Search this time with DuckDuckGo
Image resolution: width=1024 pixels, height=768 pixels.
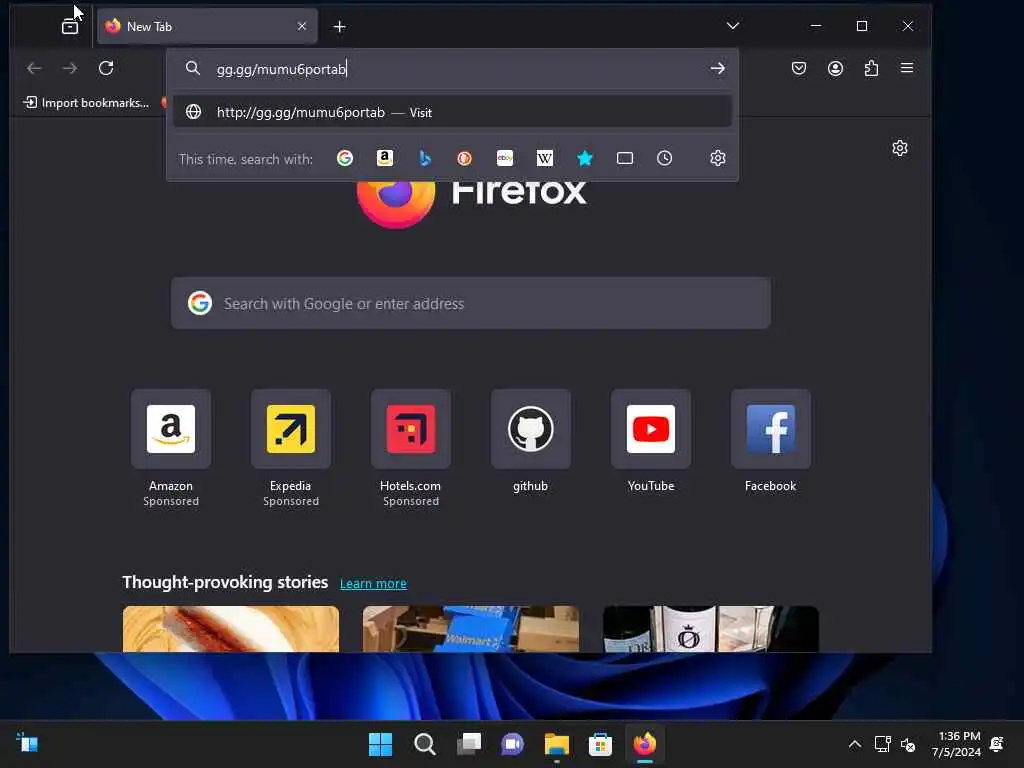click(x=464, y=158)
